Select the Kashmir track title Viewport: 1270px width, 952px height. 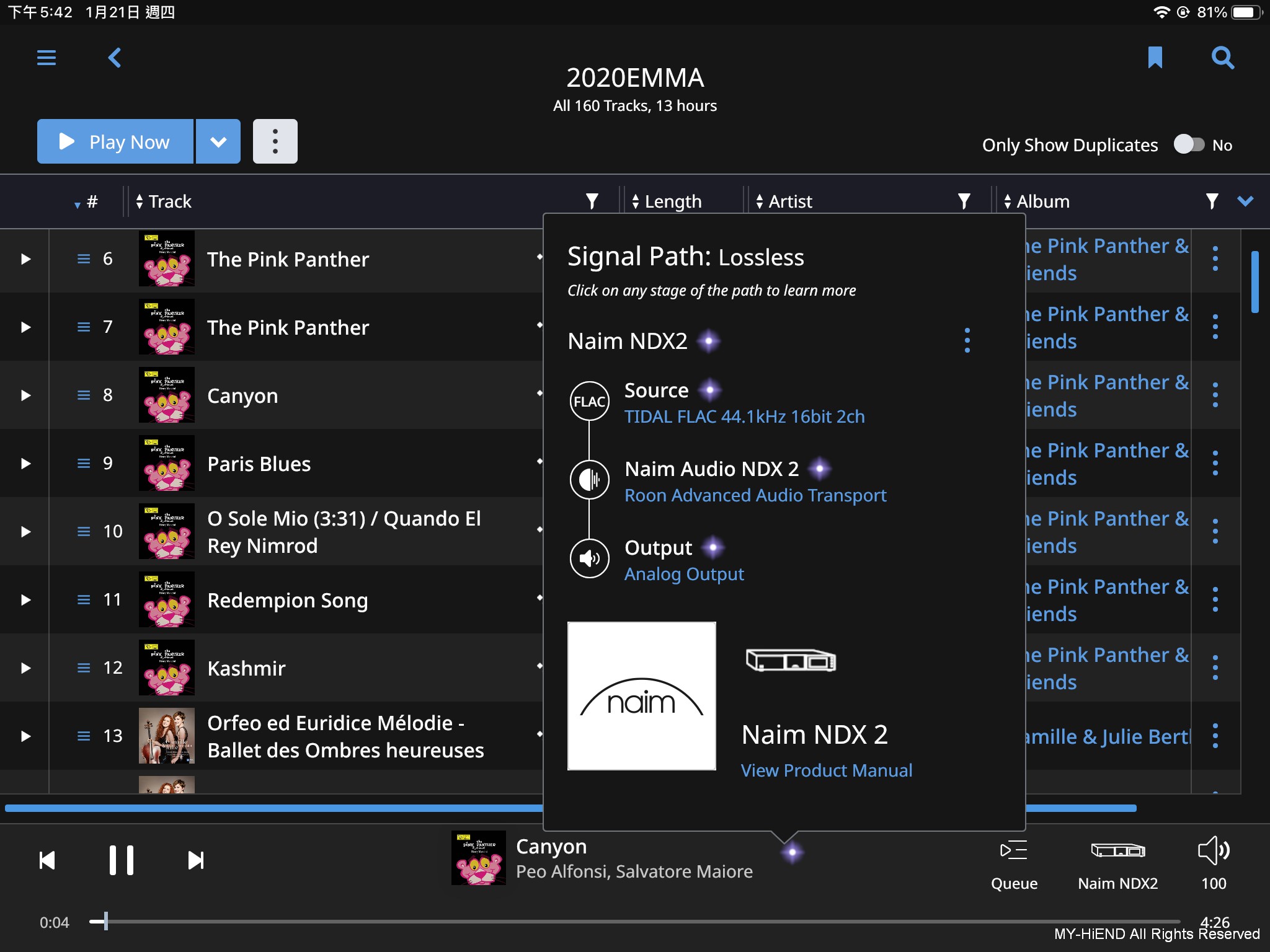coord(246,668)
